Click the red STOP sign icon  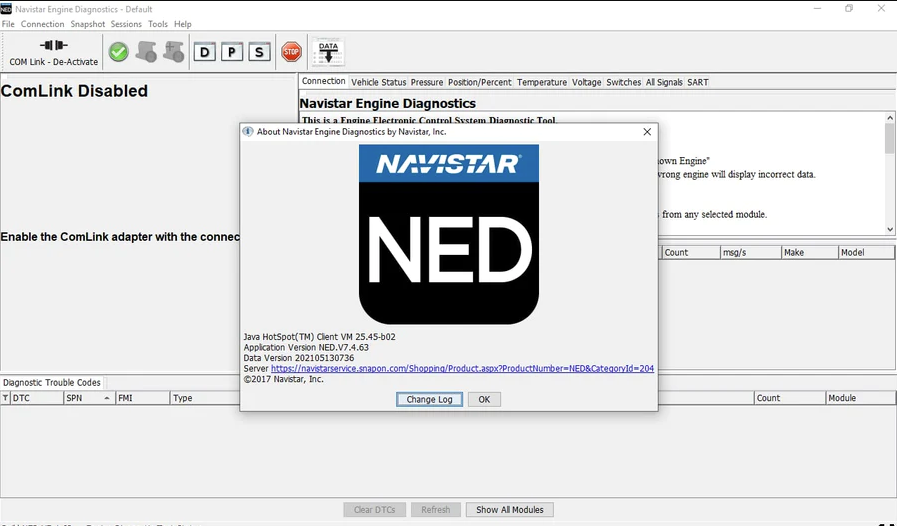[292, 52]
